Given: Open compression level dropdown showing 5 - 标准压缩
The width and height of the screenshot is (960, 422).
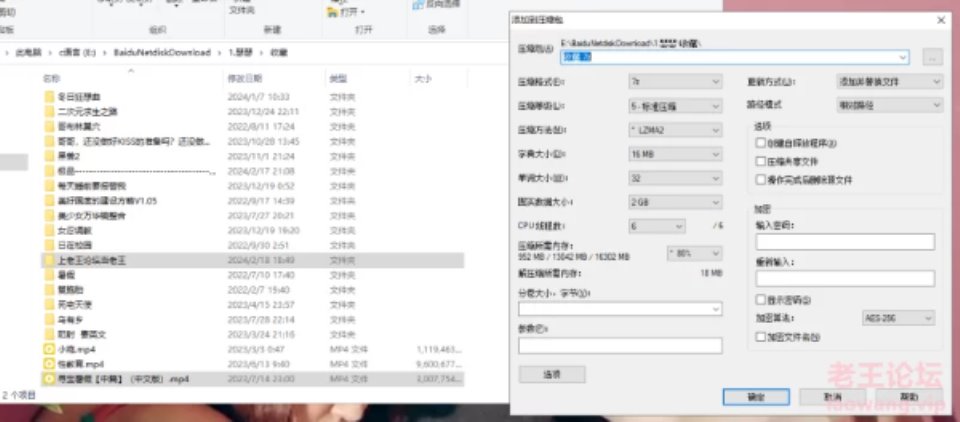Looking at the screenshot, I should point(675,107).
